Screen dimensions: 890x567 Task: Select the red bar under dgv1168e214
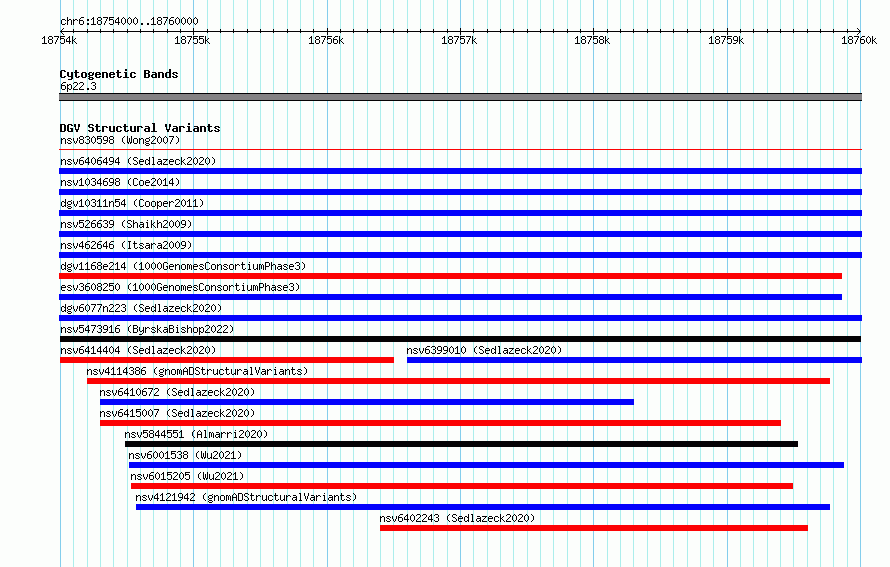pyautogui.click(x=451, y=276)
